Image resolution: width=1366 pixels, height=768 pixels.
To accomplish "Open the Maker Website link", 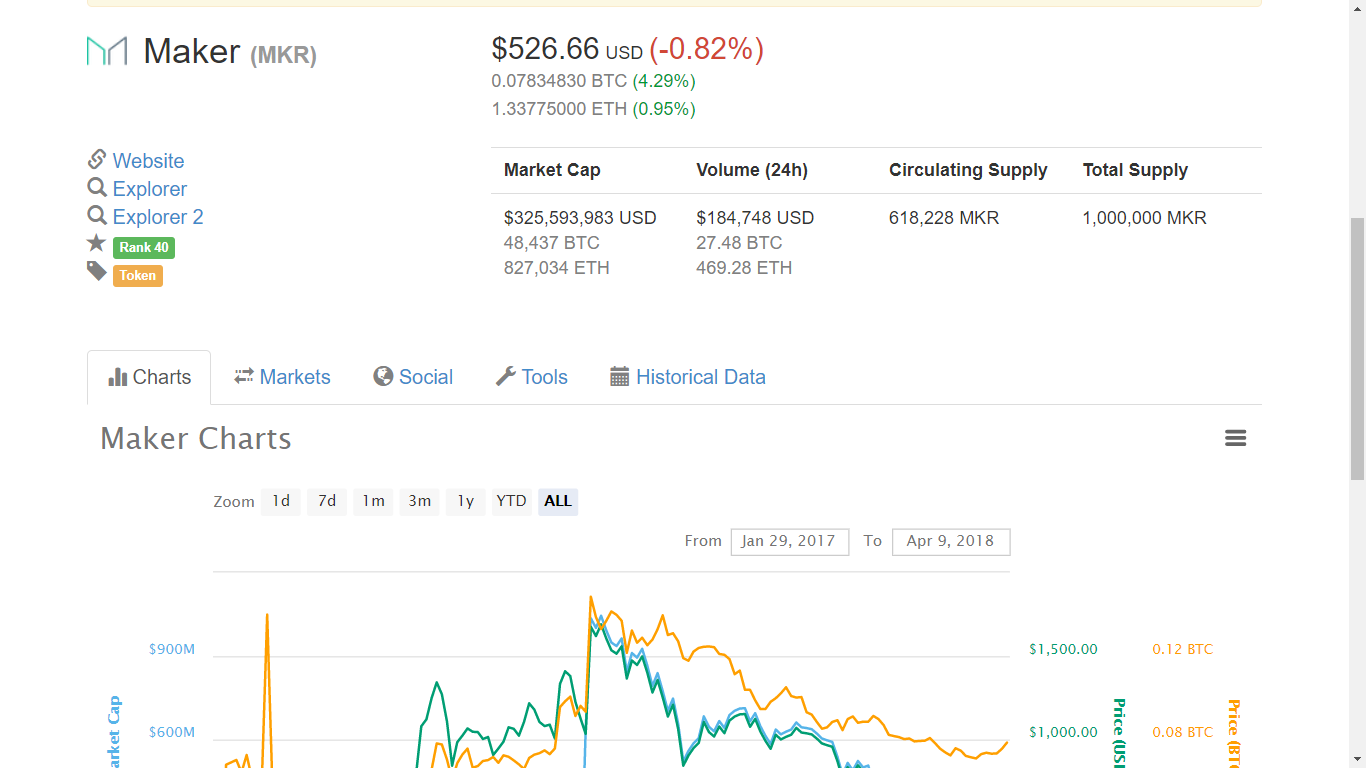I will pos(148,161).
